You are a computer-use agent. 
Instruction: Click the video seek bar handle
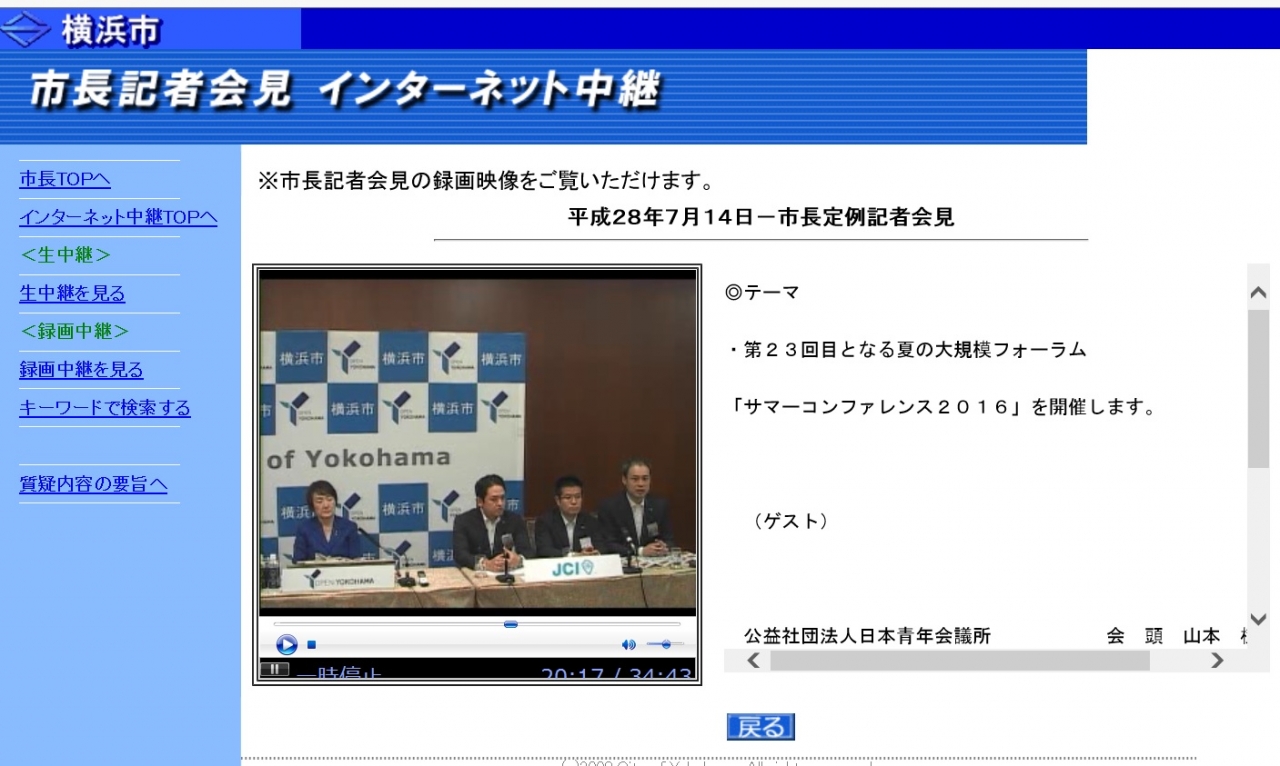pyautogui.click(x=511, y=624)
